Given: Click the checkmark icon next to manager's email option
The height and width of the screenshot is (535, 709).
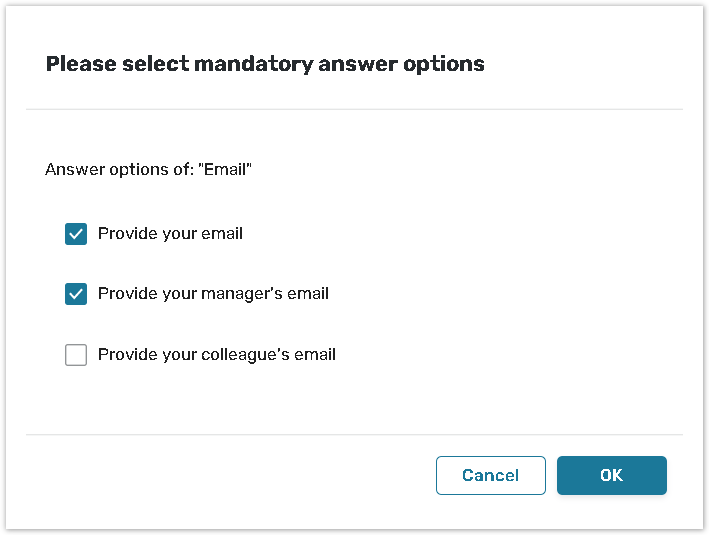Looking at the screenshot, I should click(x=76, y=294).
